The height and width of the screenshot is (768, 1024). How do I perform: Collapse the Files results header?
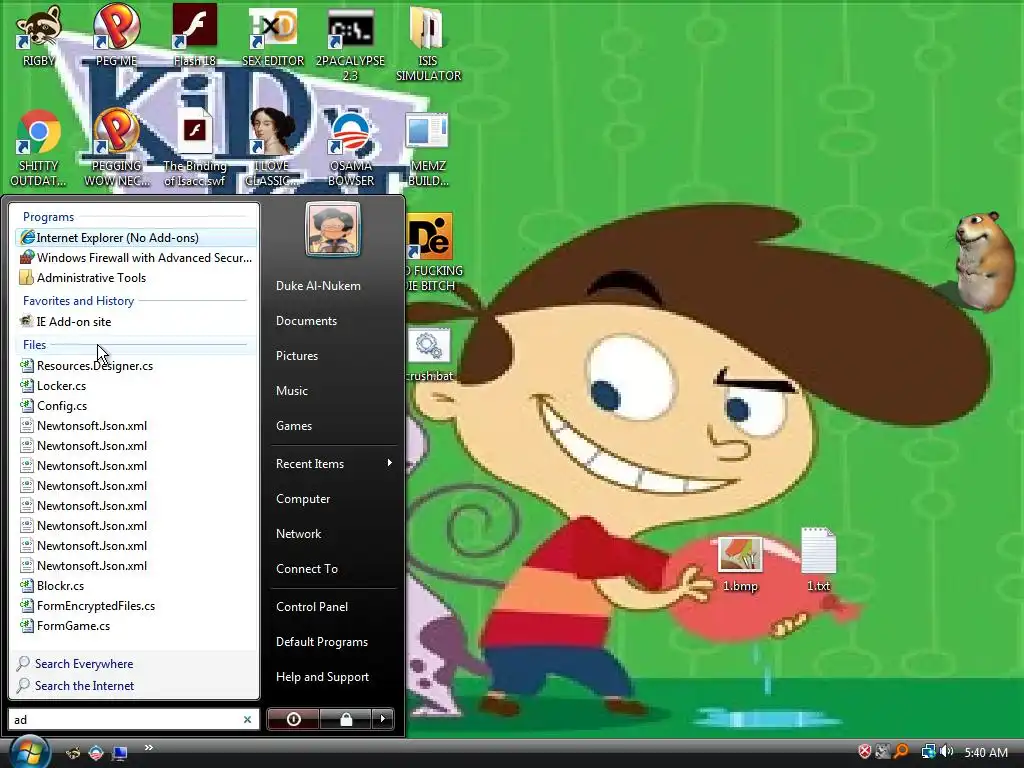coord(135,344)
